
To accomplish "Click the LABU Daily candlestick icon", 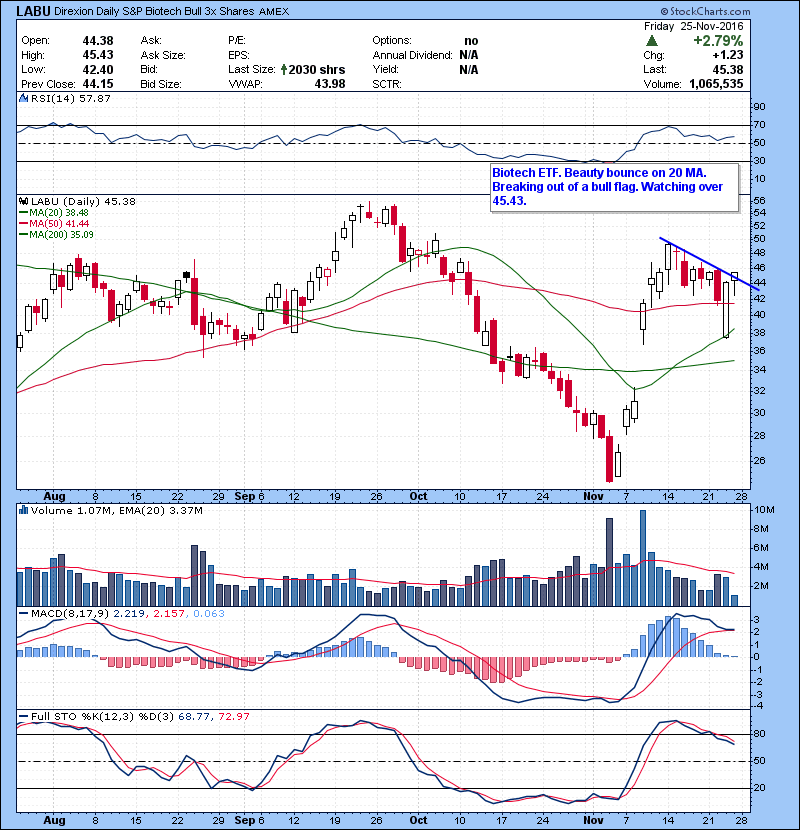I will pos(23,201).
